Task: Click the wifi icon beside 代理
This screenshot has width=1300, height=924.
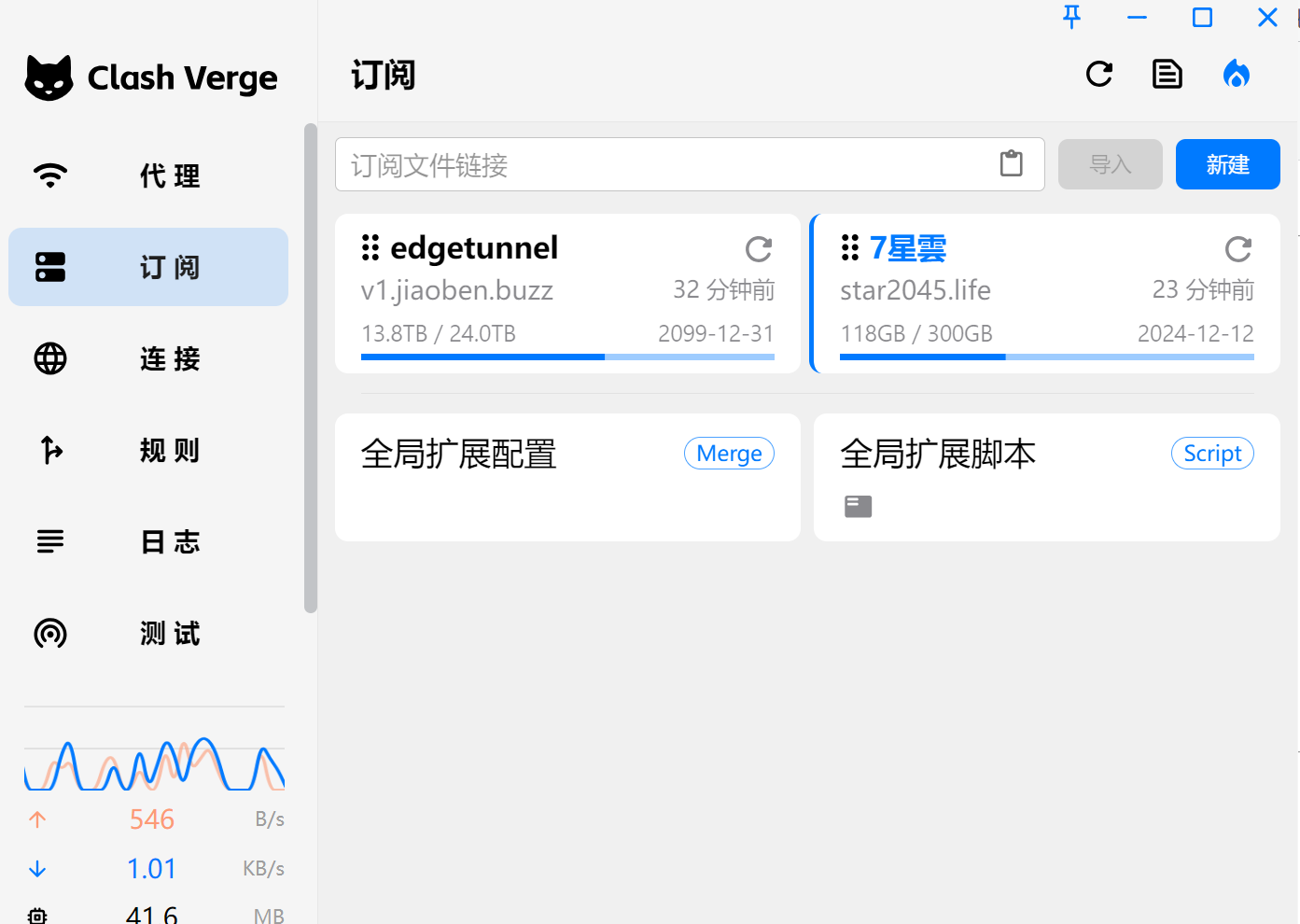Action: point(50,175)
